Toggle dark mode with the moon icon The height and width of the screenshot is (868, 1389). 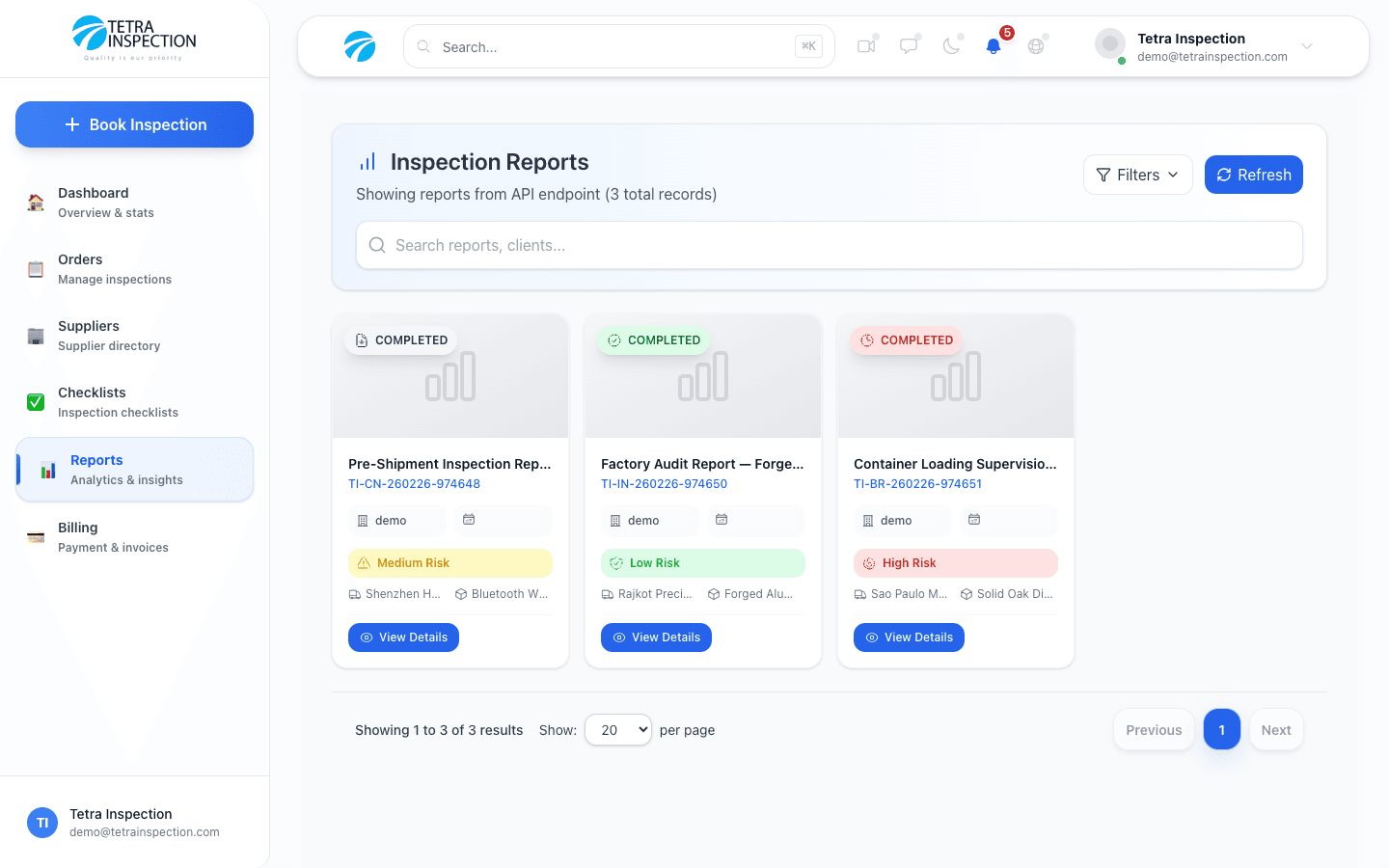click(x=952, y=45)
